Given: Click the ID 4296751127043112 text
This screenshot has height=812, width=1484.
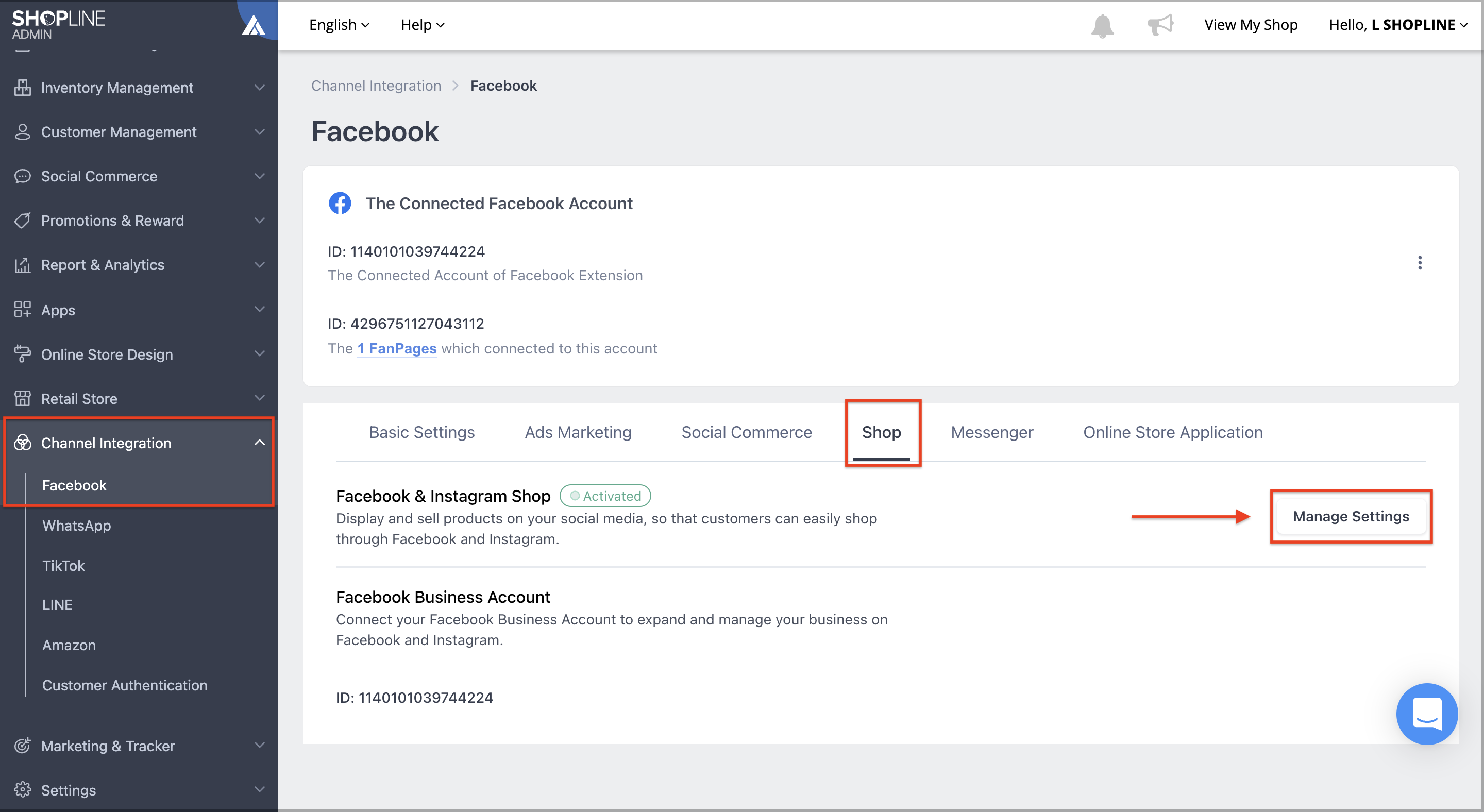Looking at the screenshot, I should tap(406, 324).
